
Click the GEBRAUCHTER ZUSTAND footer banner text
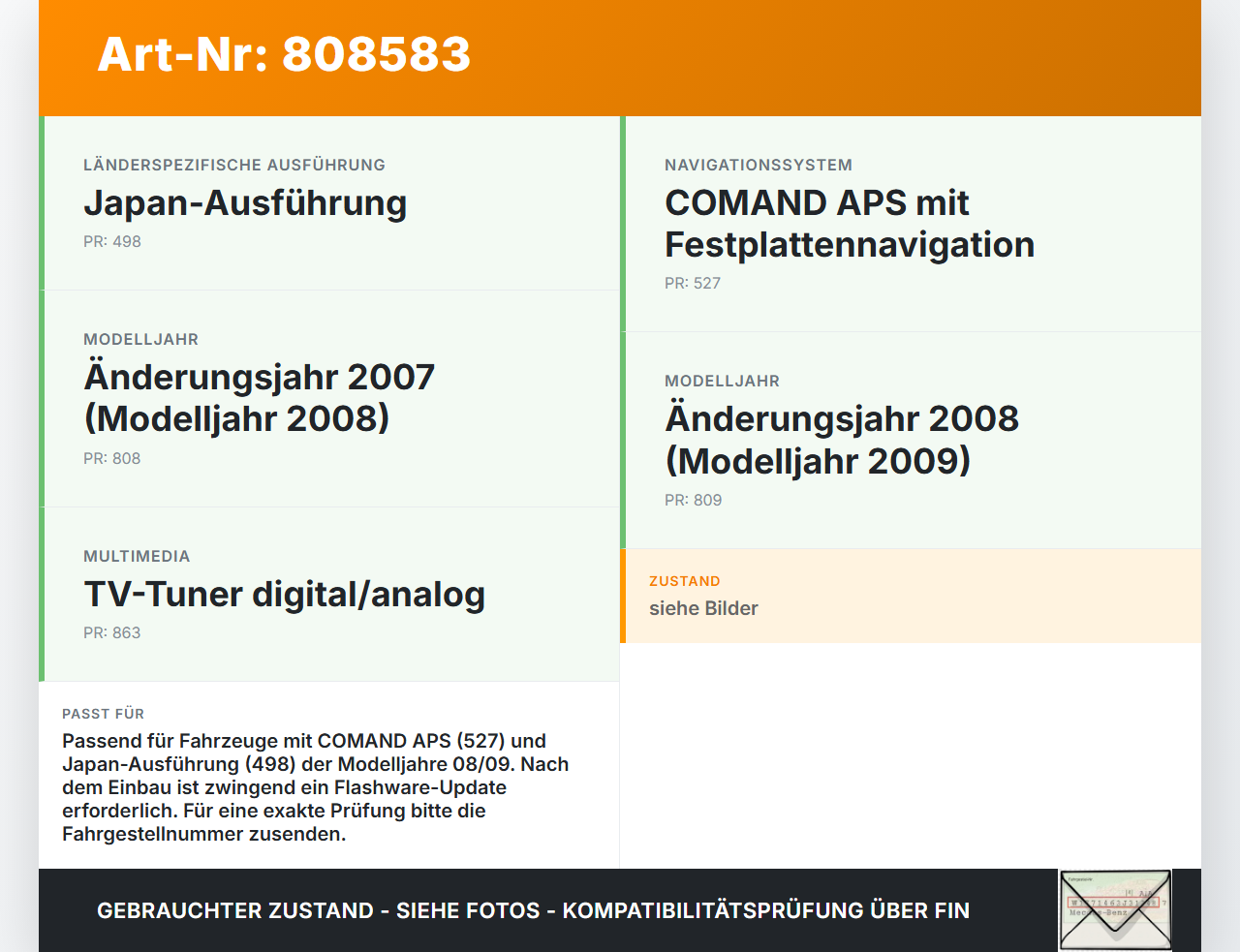coord(533,910)
